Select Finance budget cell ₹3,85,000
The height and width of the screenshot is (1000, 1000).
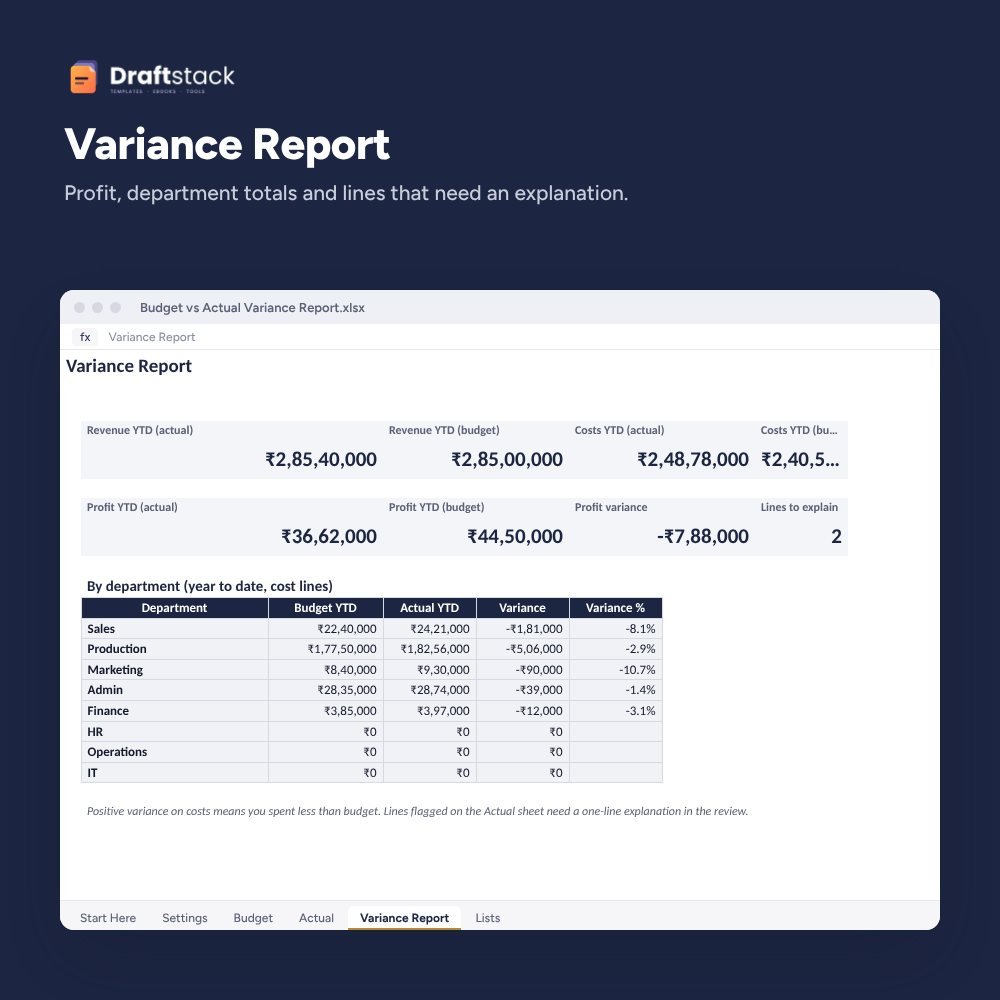(x=326, y=711)
